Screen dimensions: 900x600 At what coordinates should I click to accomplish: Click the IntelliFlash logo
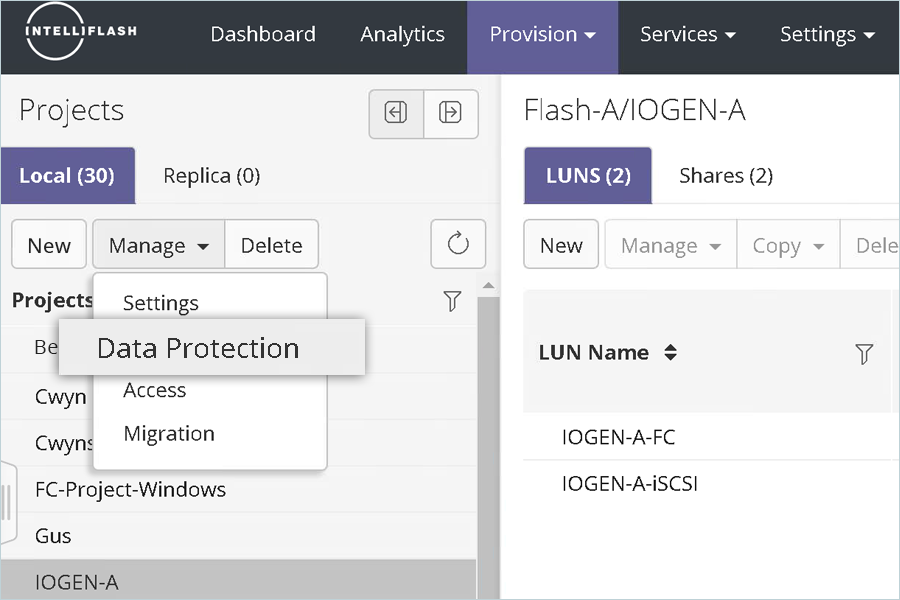pos(80,31)
